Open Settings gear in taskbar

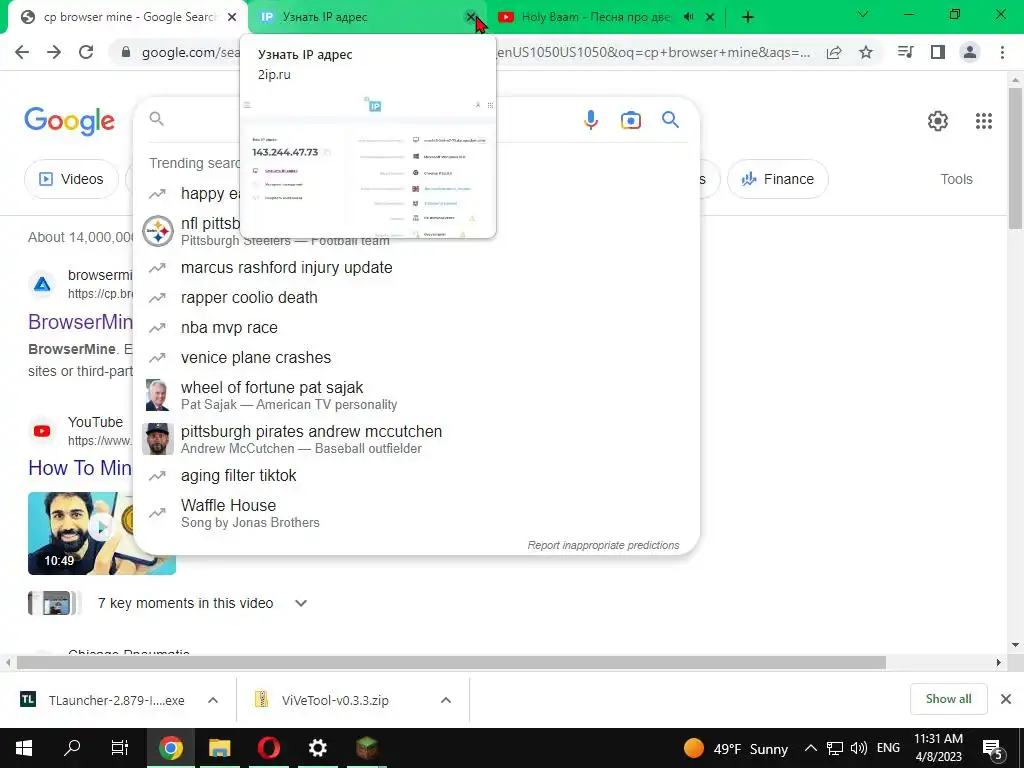pyautogui.click(x=317, y=748)
